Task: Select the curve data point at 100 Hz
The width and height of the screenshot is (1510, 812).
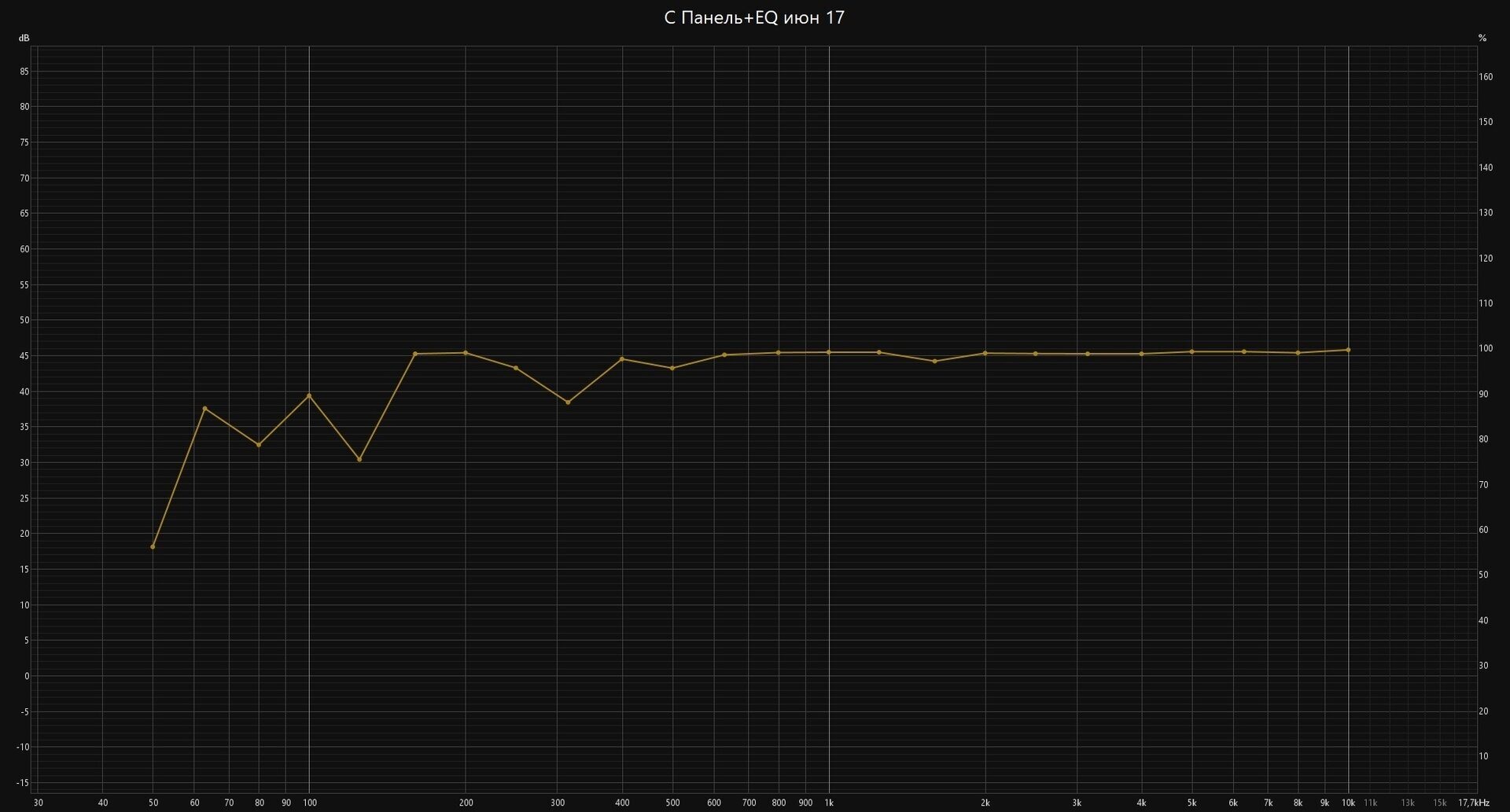Action: (309, 395)
